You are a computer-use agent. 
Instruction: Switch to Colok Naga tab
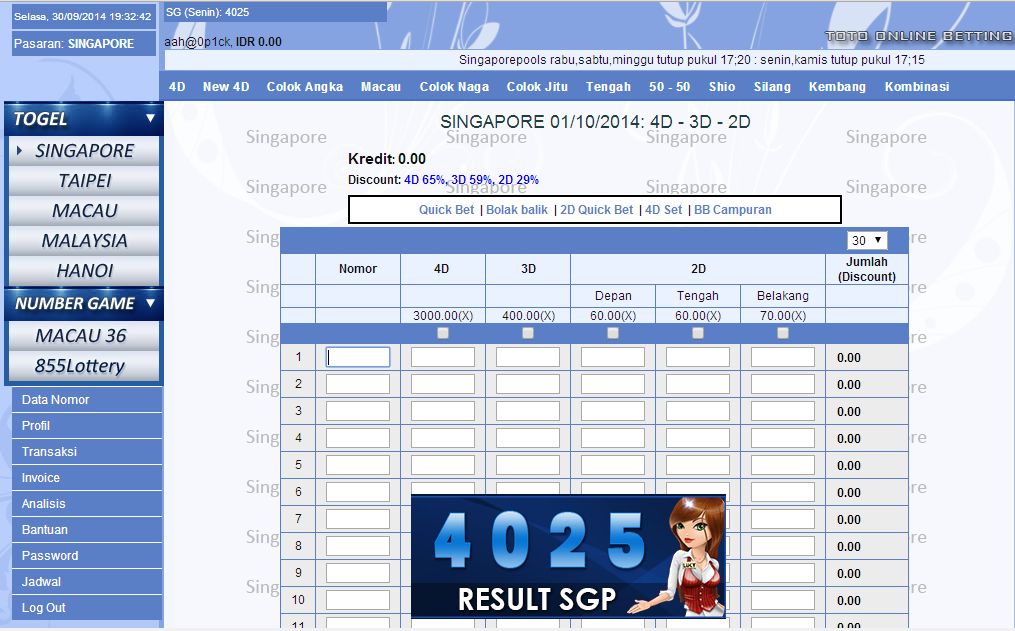pos(454,87)
